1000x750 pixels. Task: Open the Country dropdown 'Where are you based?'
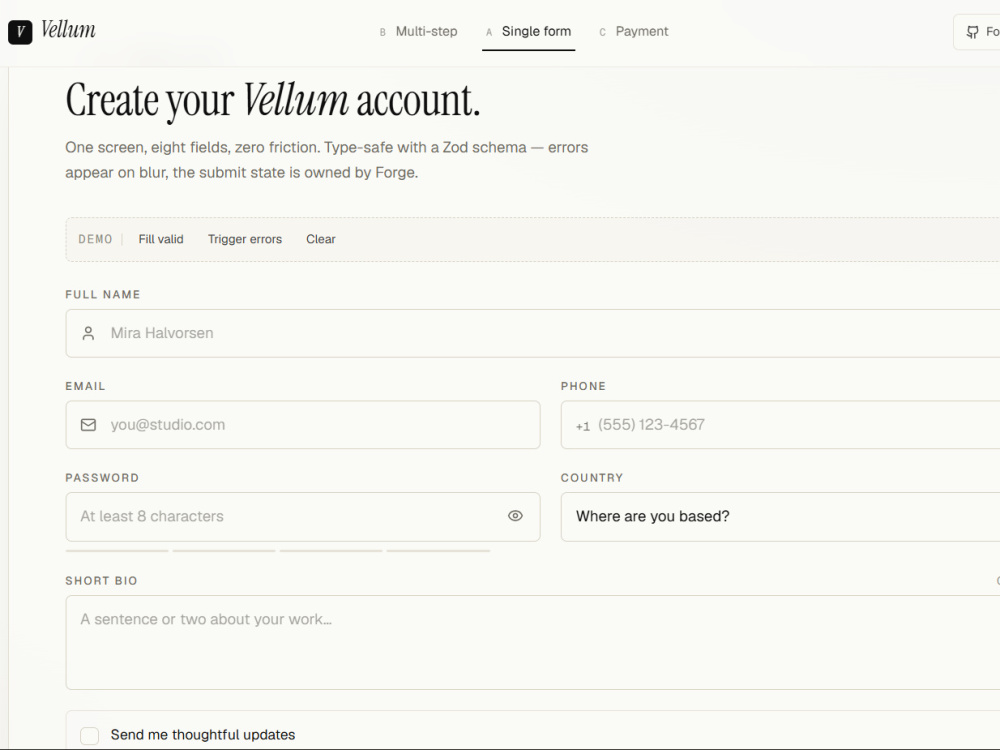click(x=781, y=517)
